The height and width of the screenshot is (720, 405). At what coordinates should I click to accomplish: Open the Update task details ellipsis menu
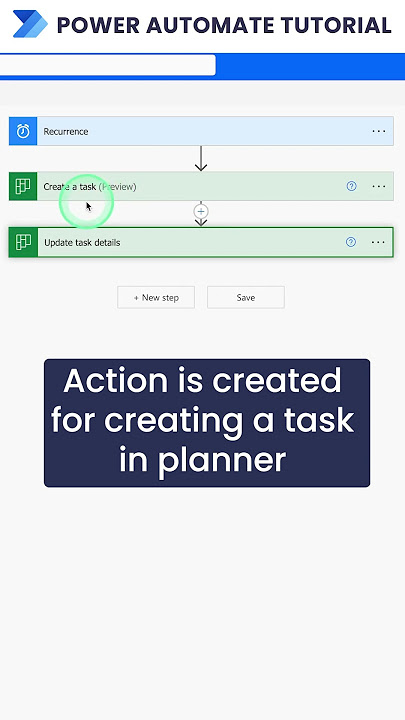pos(378,242)
